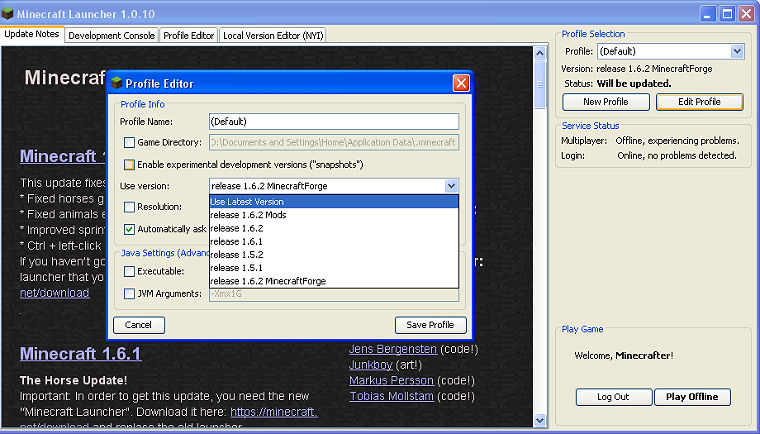Image resolution: width=760 pixels, height=434 pixels.
Task: Open the Profile Editor tab
Action: click(189, 35)
